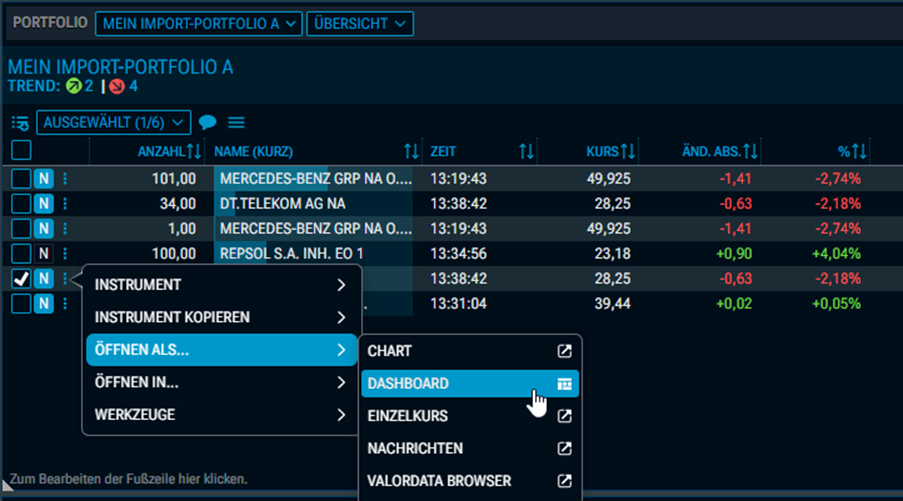Click the +0,05% change value
This screenshot has width=903, height=501.
coord(836,303)
